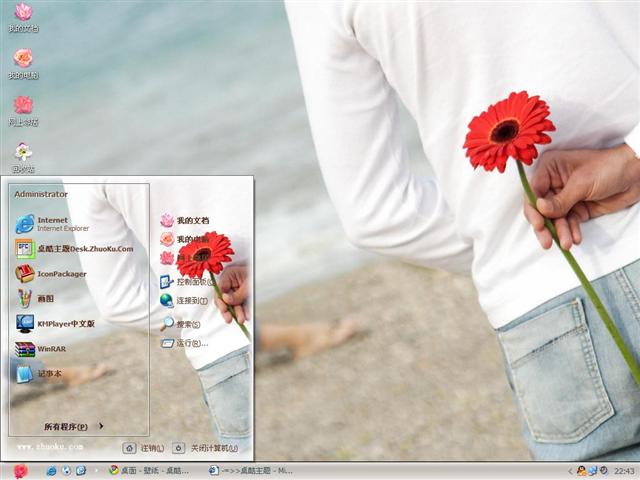Launch WinRAR from the Start menu
This screenshot has height=480, width=640.
pos(50,349)
